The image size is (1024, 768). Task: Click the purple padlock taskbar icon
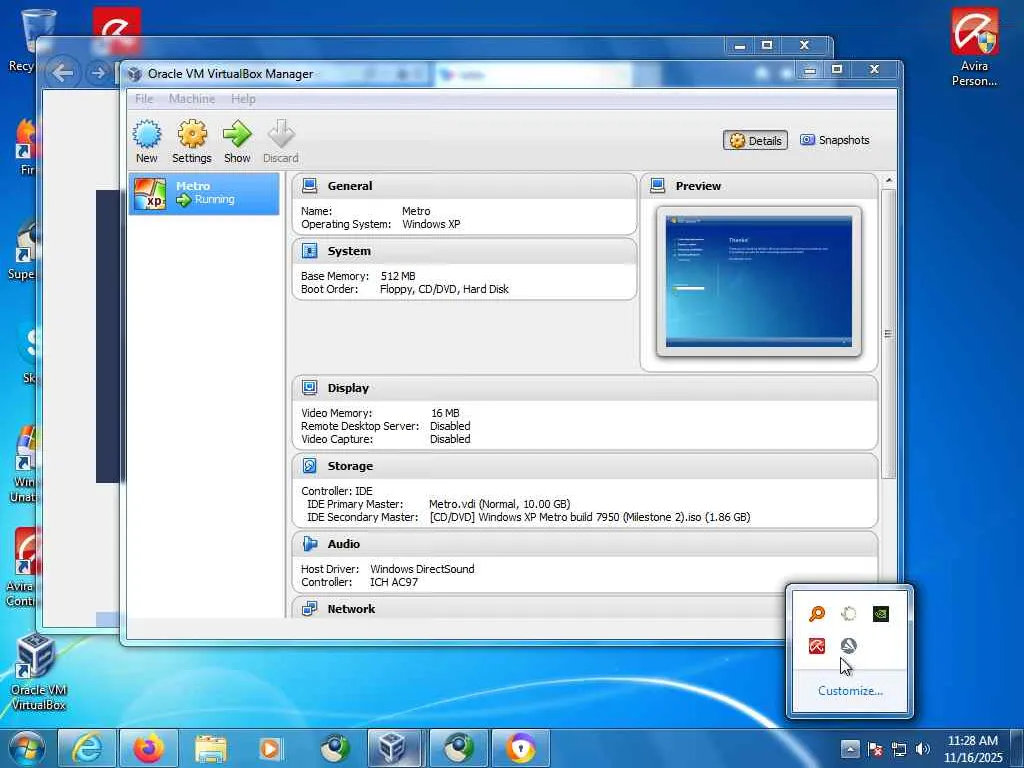point(520,748)
